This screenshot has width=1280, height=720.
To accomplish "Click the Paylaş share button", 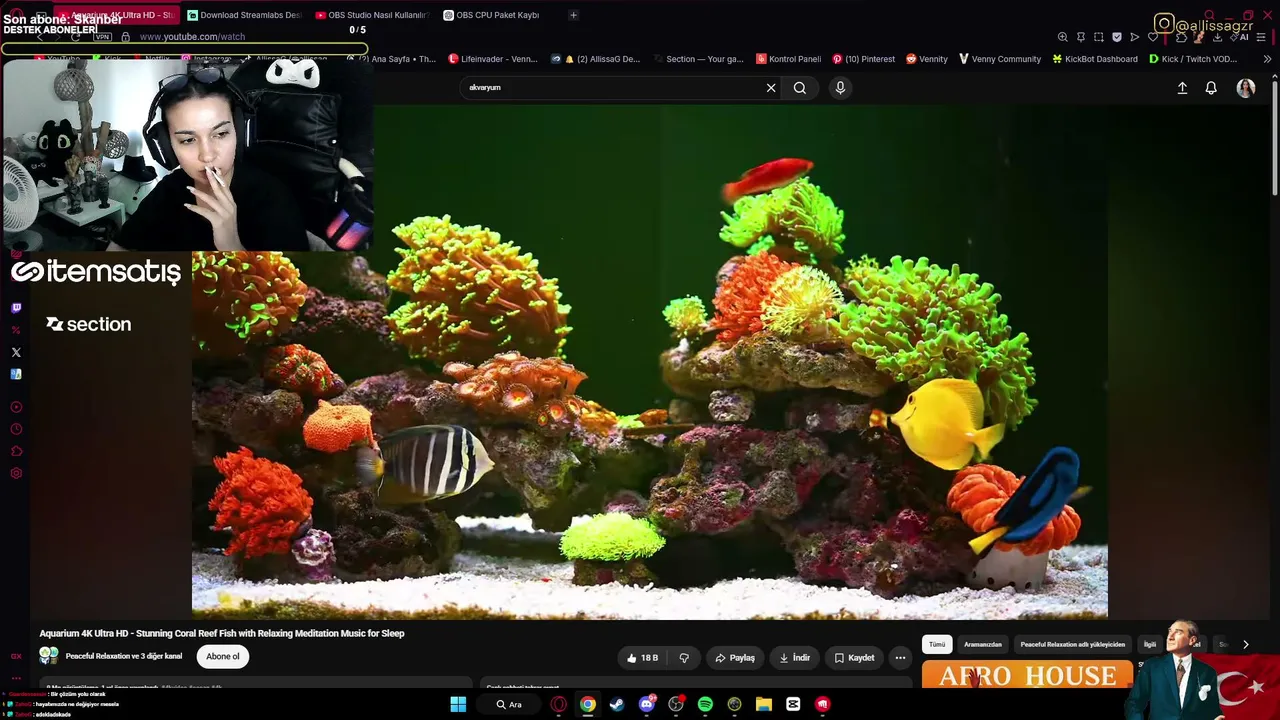I will pyautogui.click(x=735, y=658).
